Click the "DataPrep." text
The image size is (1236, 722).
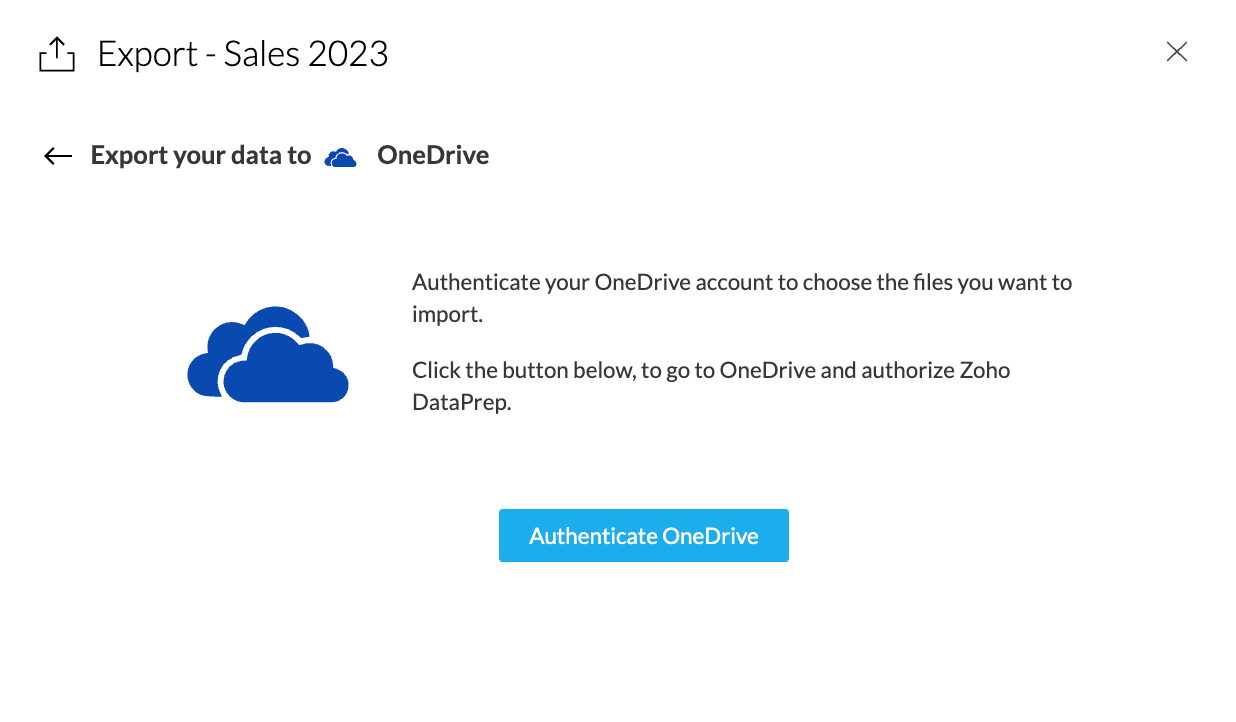(x=461, y=403)
